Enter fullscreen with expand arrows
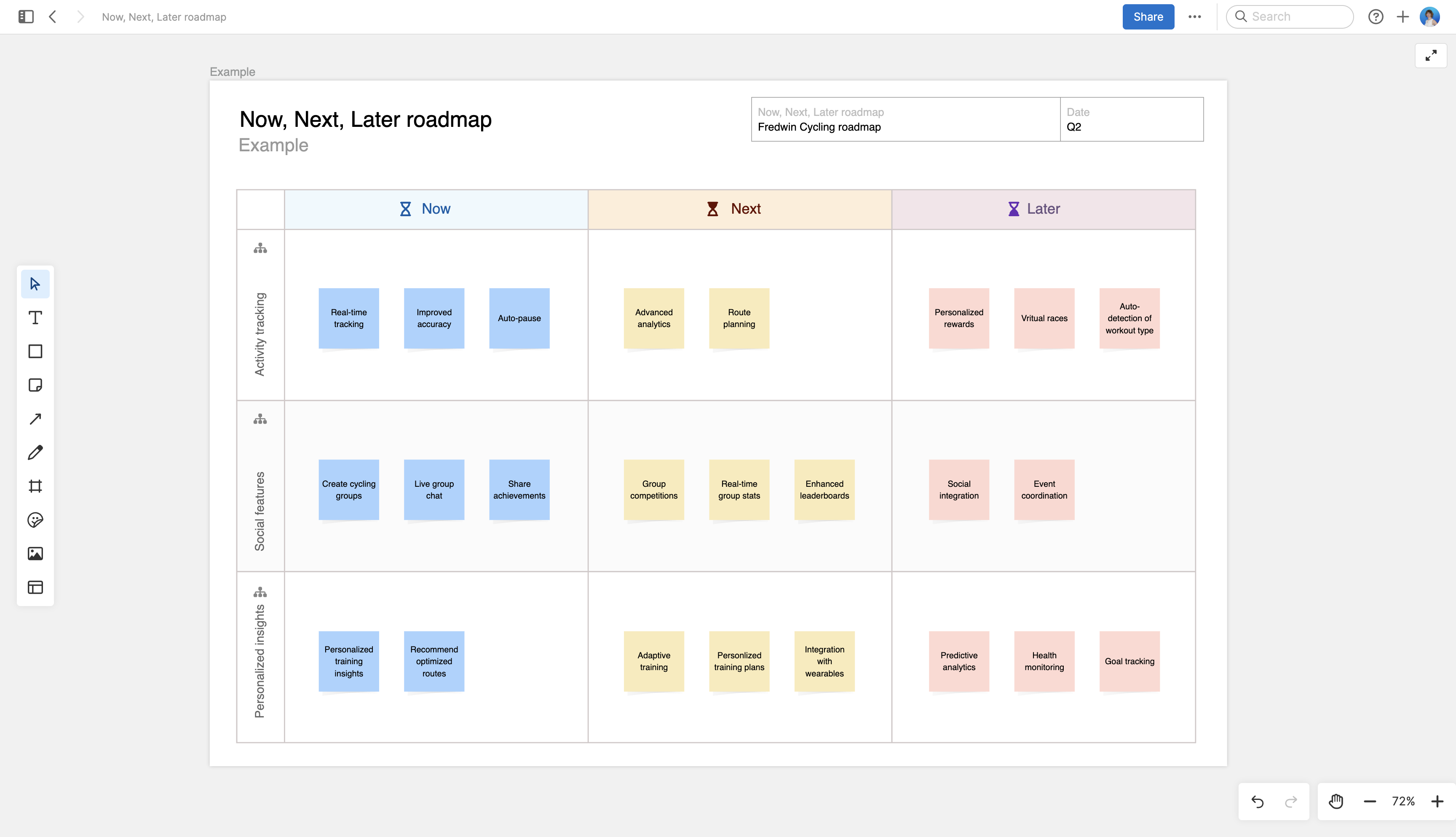 [1431, 56]
